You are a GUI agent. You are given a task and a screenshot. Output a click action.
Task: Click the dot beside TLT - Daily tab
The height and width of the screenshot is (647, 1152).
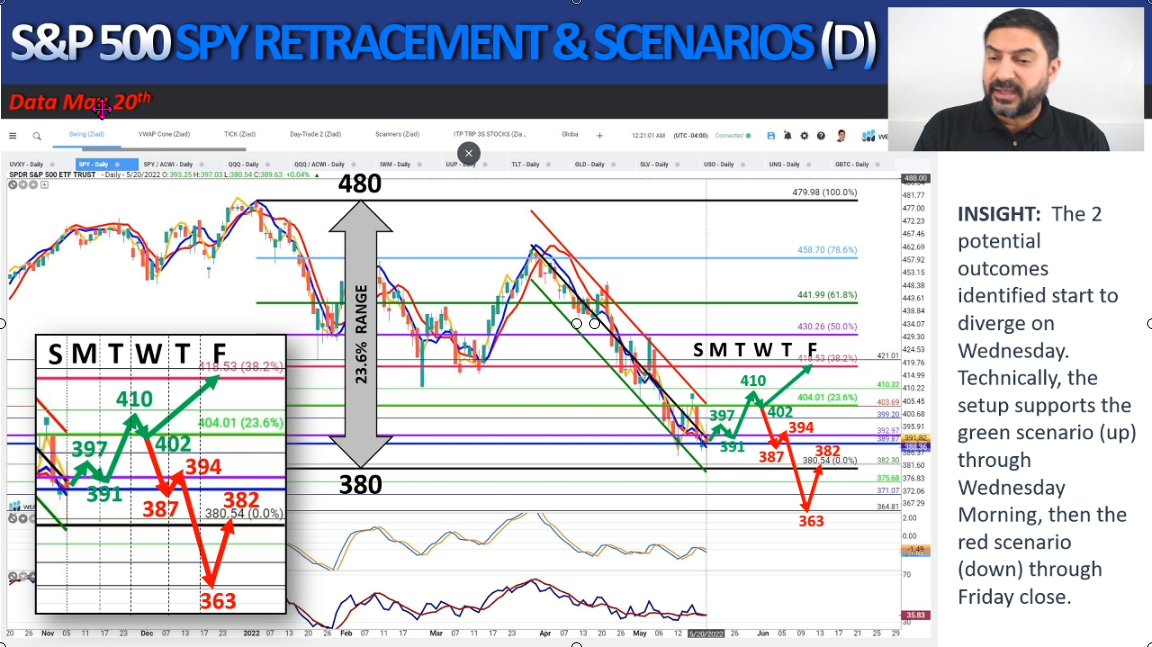[x=548, y=165]
